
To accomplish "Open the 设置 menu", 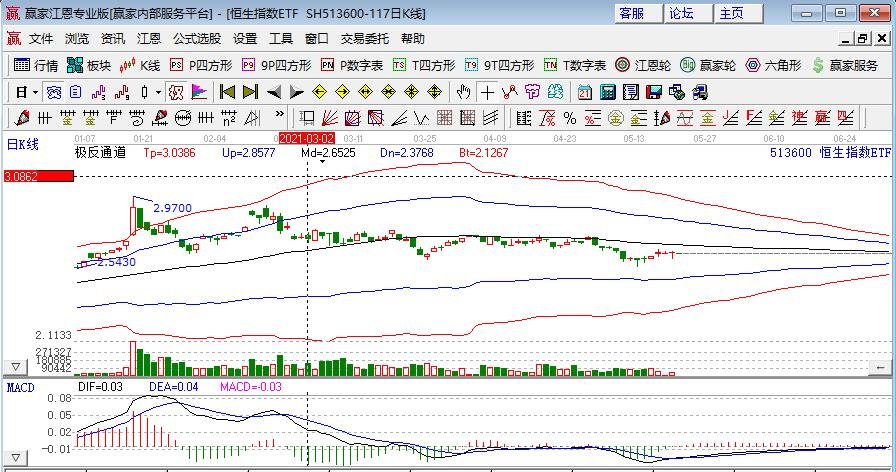I will pos(245,39).
